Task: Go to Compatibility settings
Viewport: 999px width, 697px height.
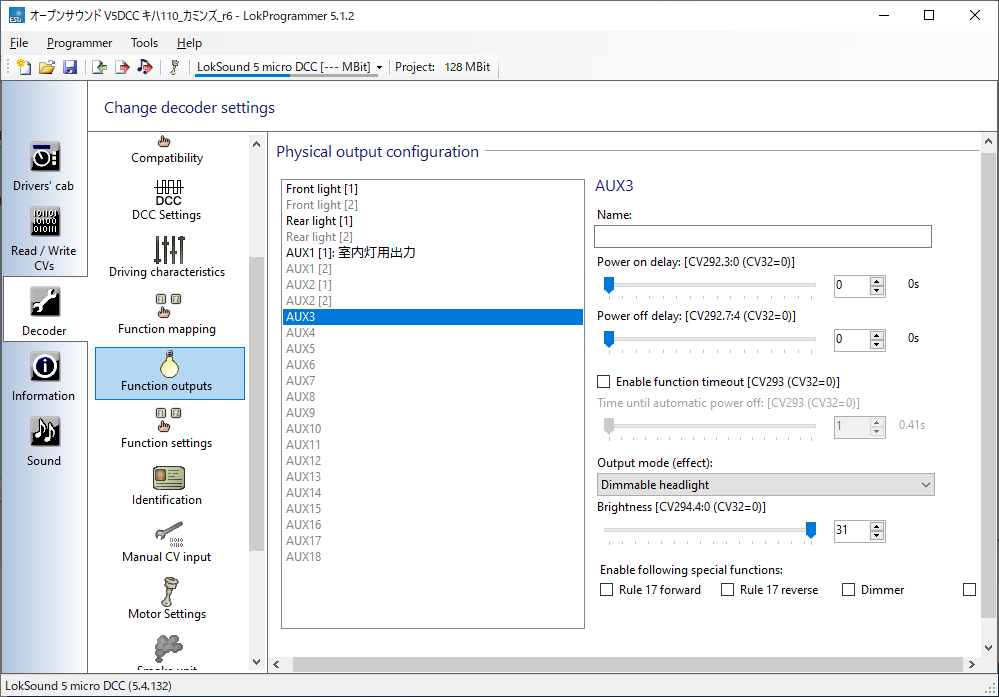Action: point(167,150)
